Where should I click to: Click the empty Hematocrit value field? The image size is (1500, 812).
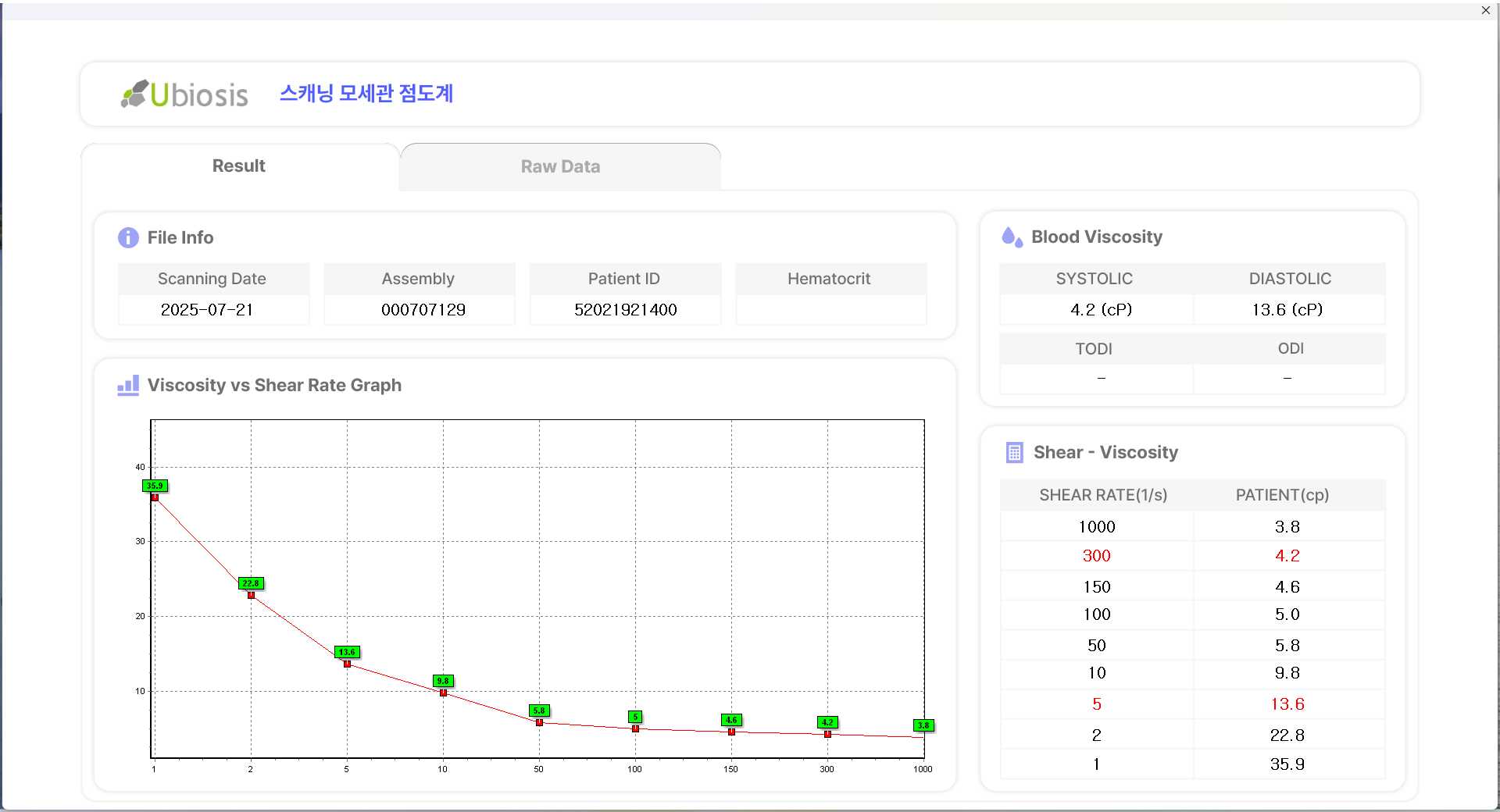pyautogui.click(x=830, y=310)
